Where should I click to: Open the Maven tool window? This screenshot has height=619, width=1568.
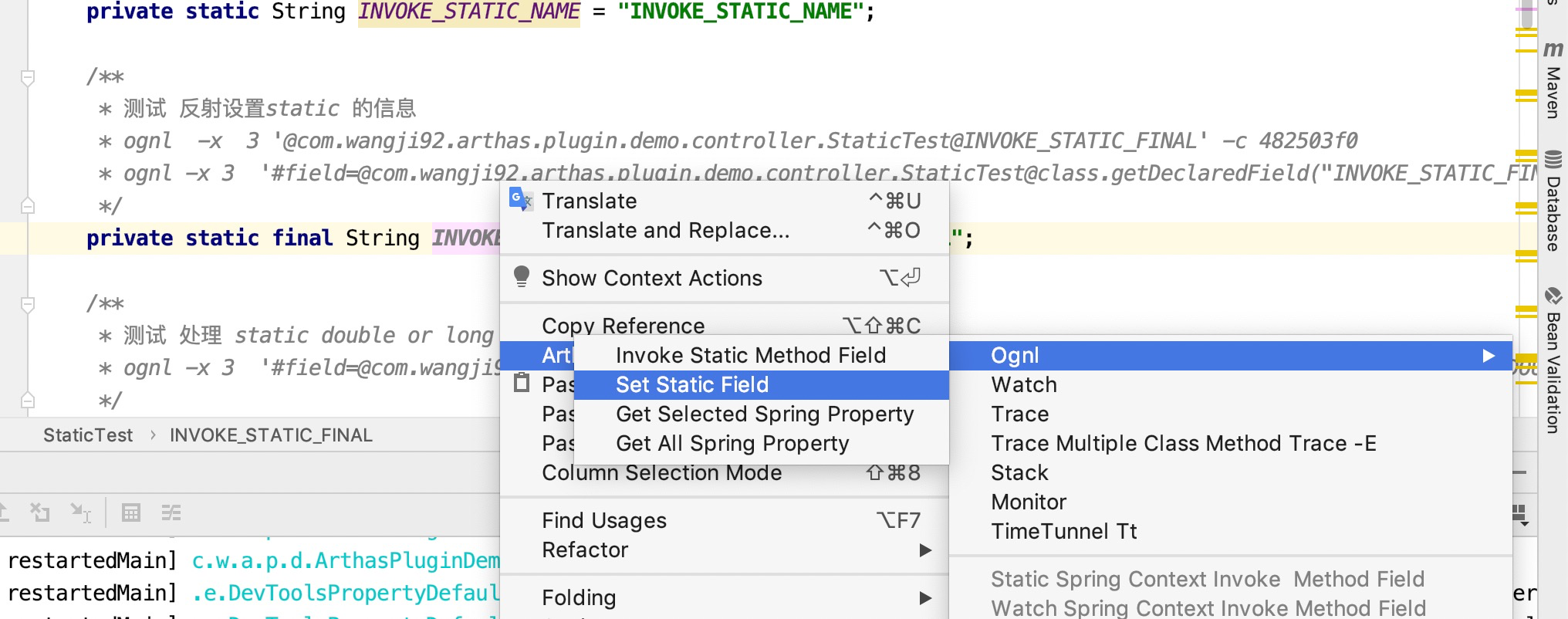coord(1553,80)
